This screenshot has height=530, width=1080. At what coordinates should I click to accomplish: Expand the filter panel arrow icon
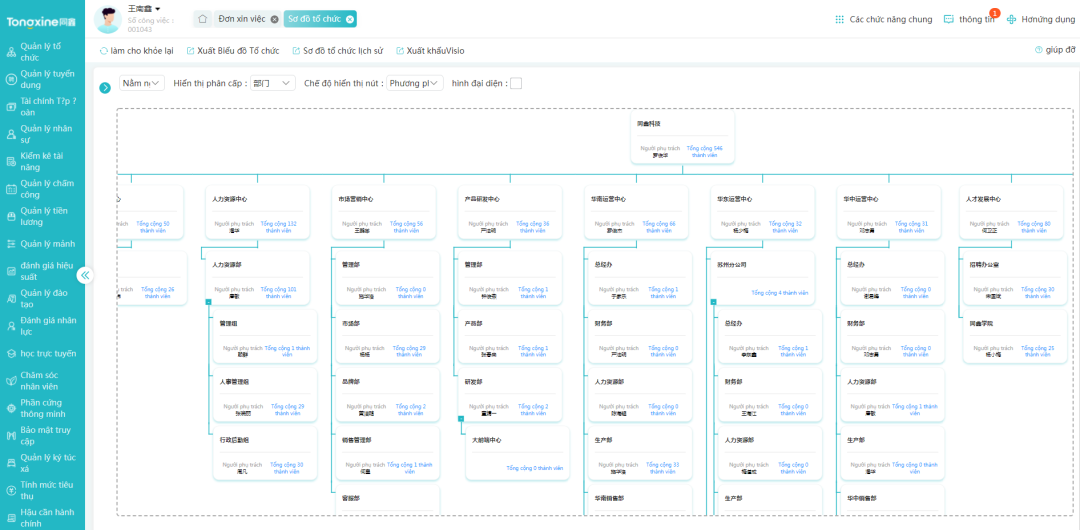105,88
